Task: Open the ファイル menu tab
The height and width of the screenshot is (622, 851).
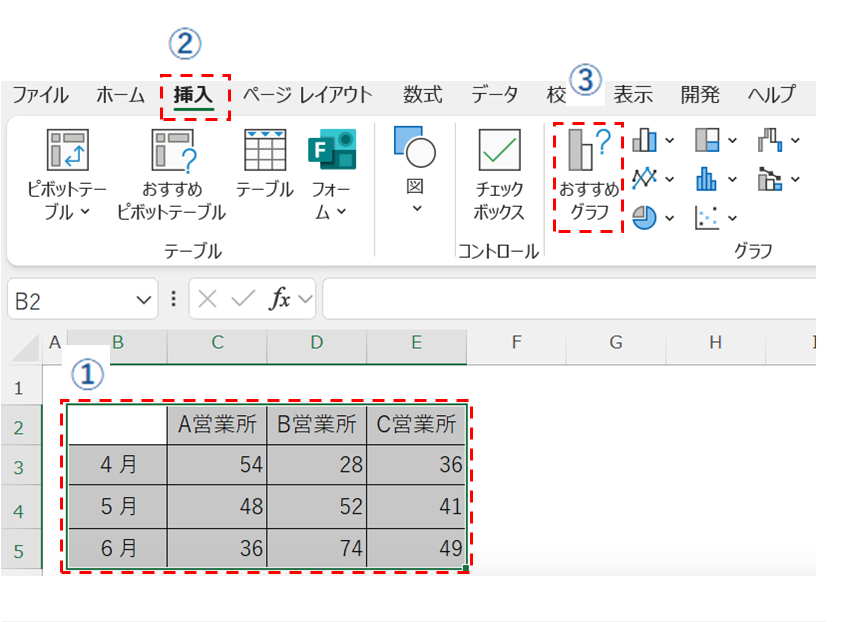Action: pyautogui.click(x=40, y=95)
